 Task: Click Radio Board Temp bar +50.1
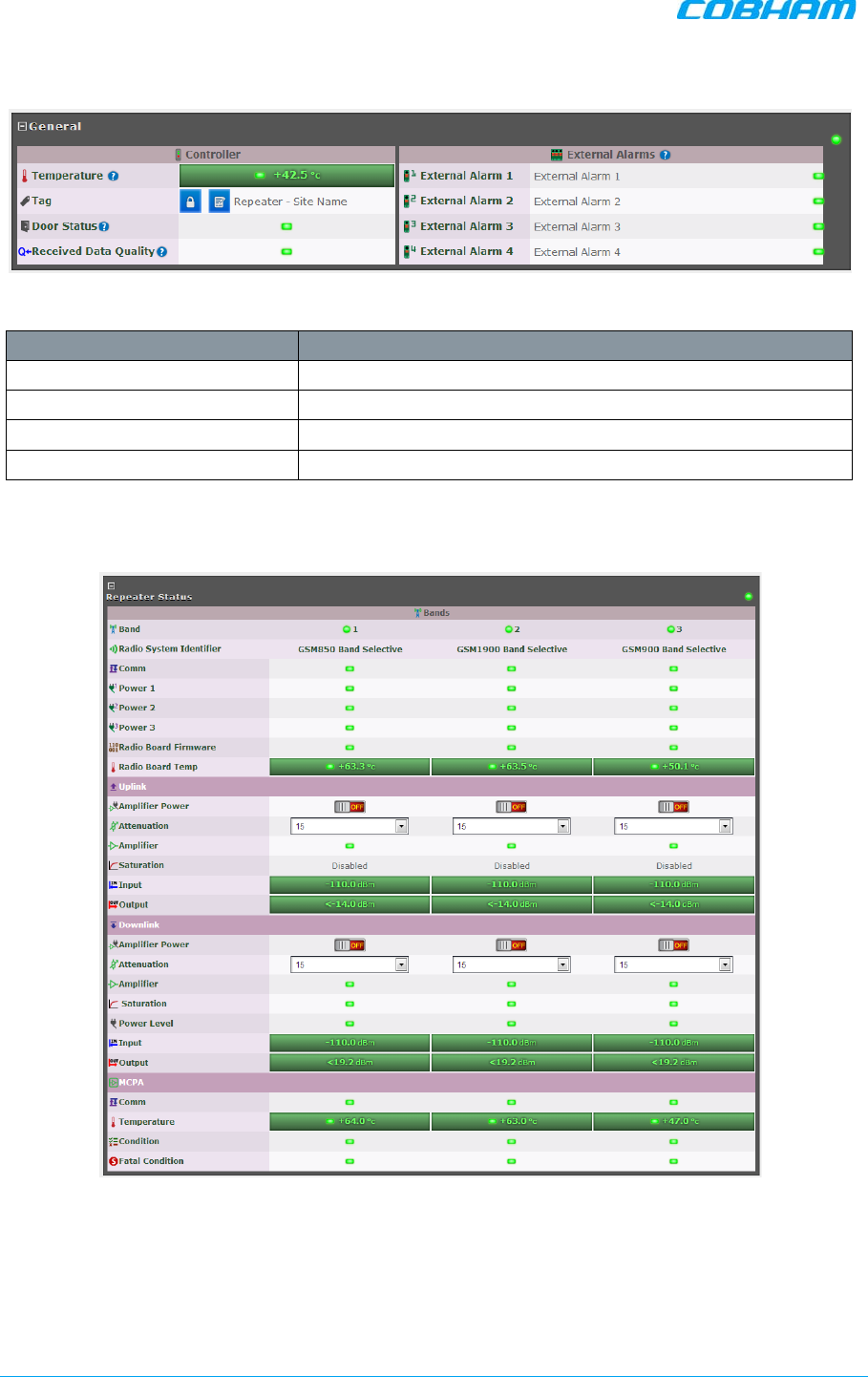pos(673,767)
